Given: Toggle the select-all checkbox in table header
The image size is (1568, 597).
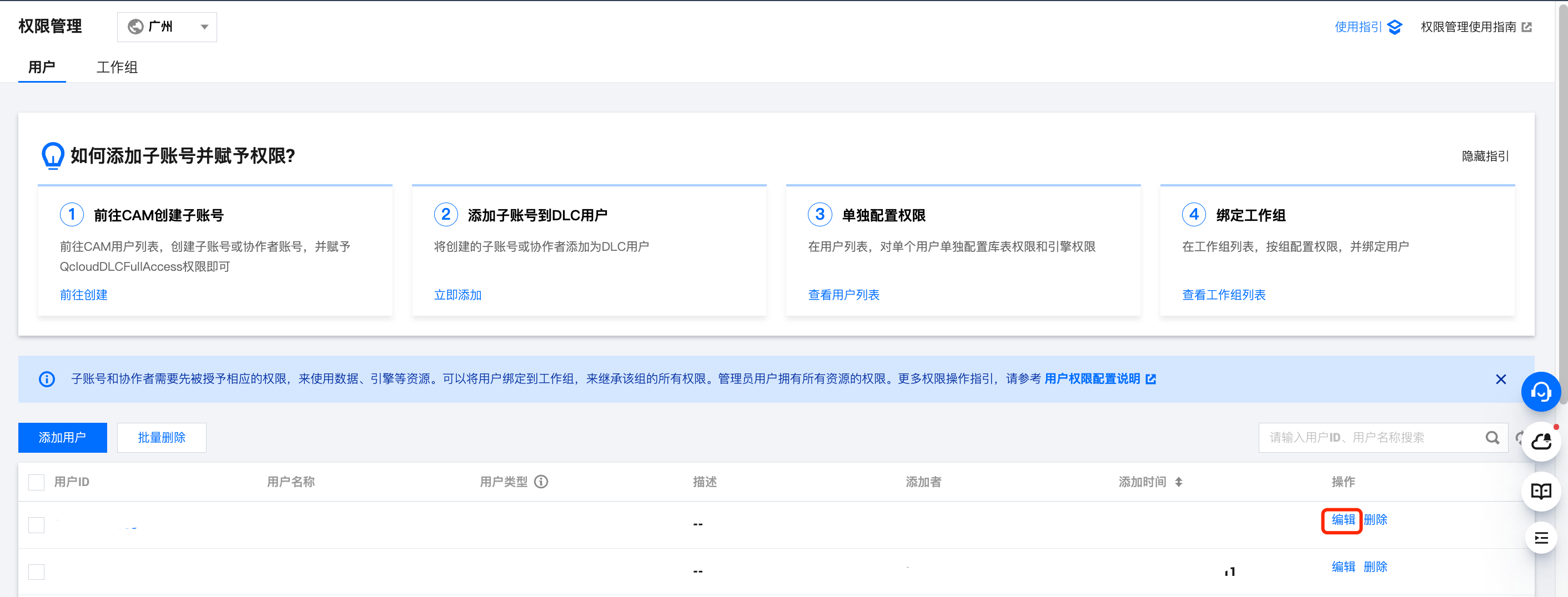Looking at the screenshot, I should click(x=37, y=482).
